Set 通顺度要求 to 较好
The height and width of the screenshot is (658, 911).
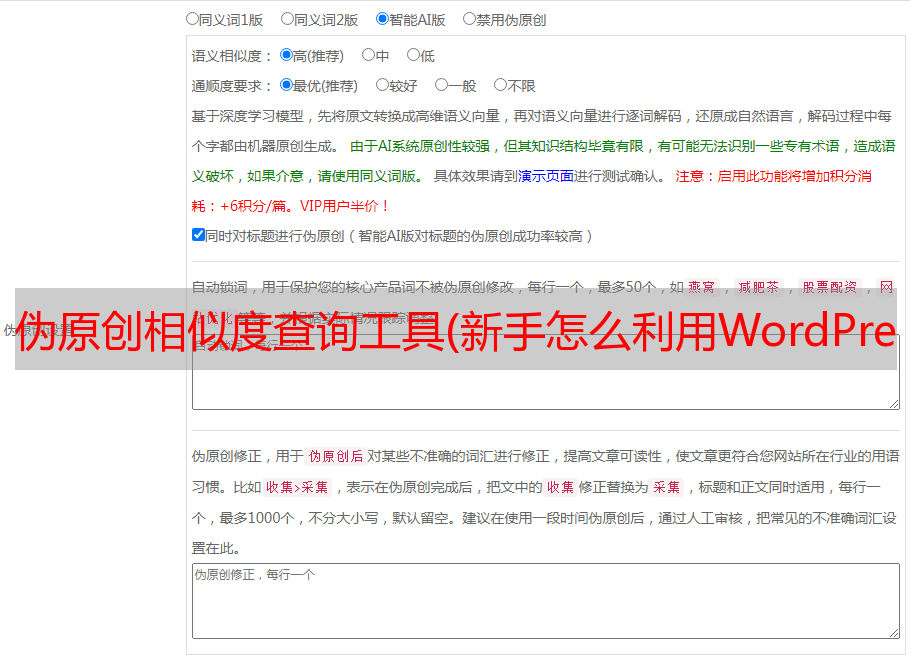pos(382,85)
